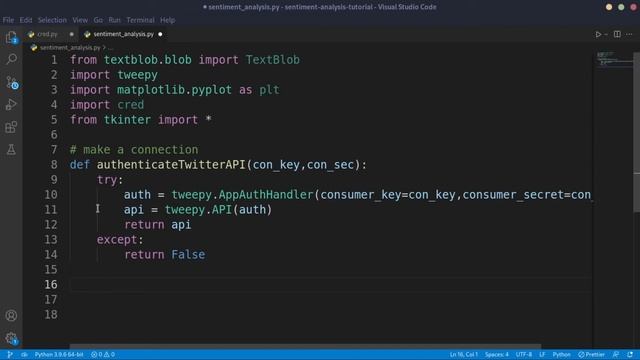Click 'authenticateTwitterAPI' function name
The height and width of the screenshot is (360, 640).
(171, 165)
